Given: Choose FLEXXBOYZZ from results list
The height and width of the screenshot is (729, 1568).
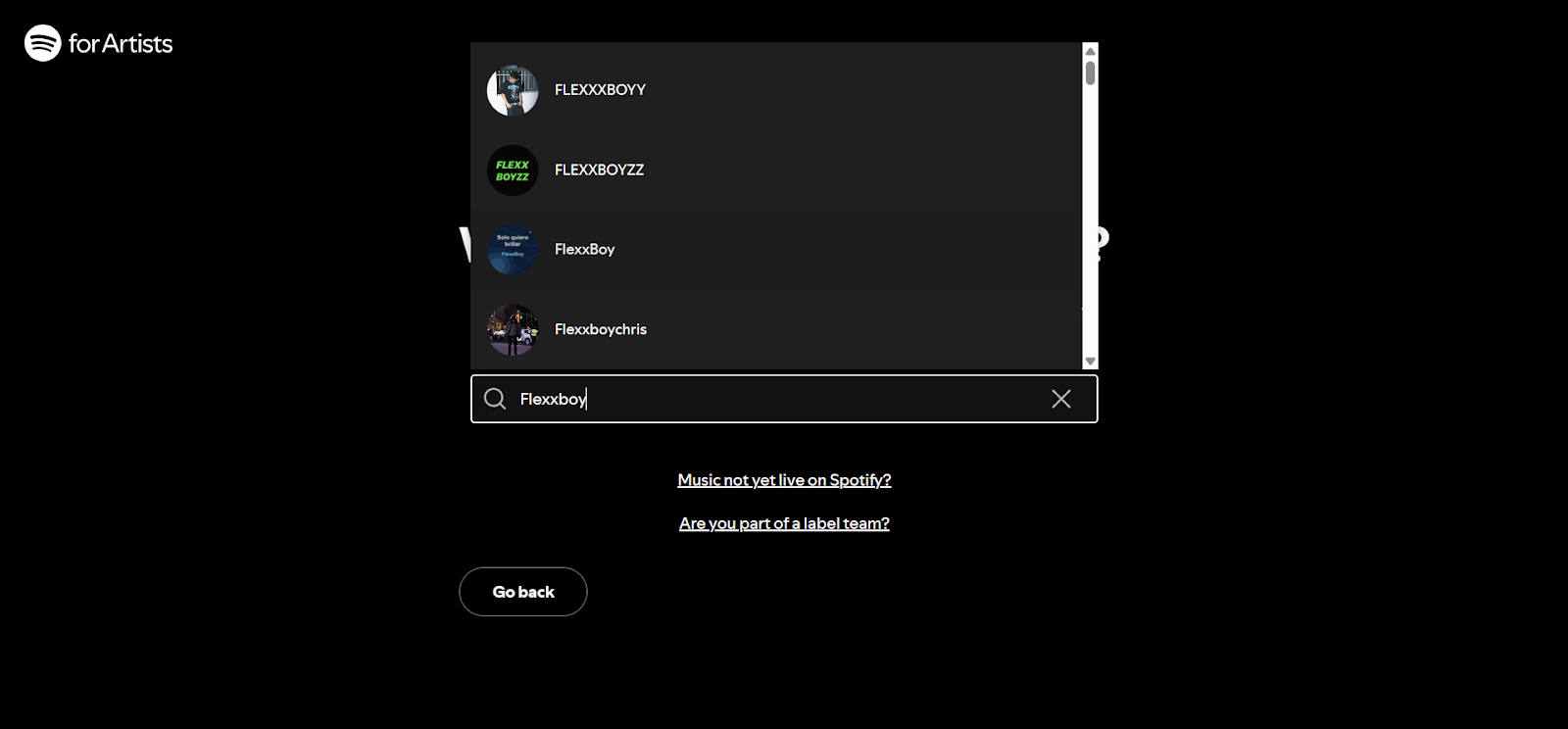Looking at the screenshot, I should tap(776, 170).
